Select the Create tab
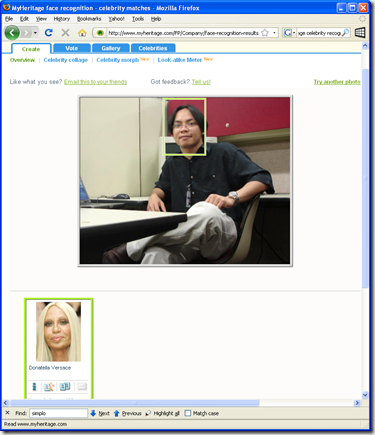 [x=31, y=49]
